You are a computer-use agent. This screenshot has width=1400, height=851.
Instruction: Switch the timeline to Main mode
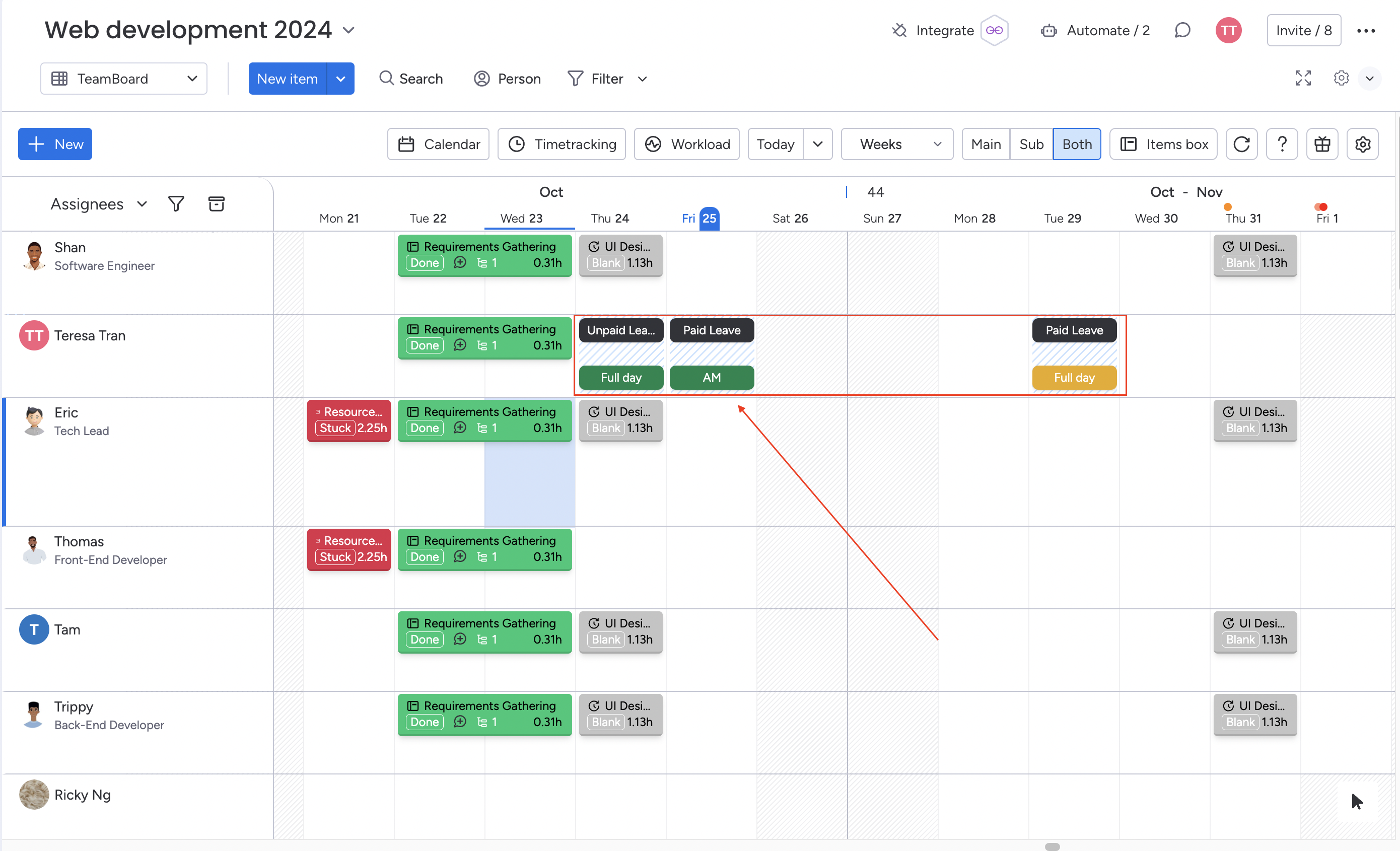(985, 144)
